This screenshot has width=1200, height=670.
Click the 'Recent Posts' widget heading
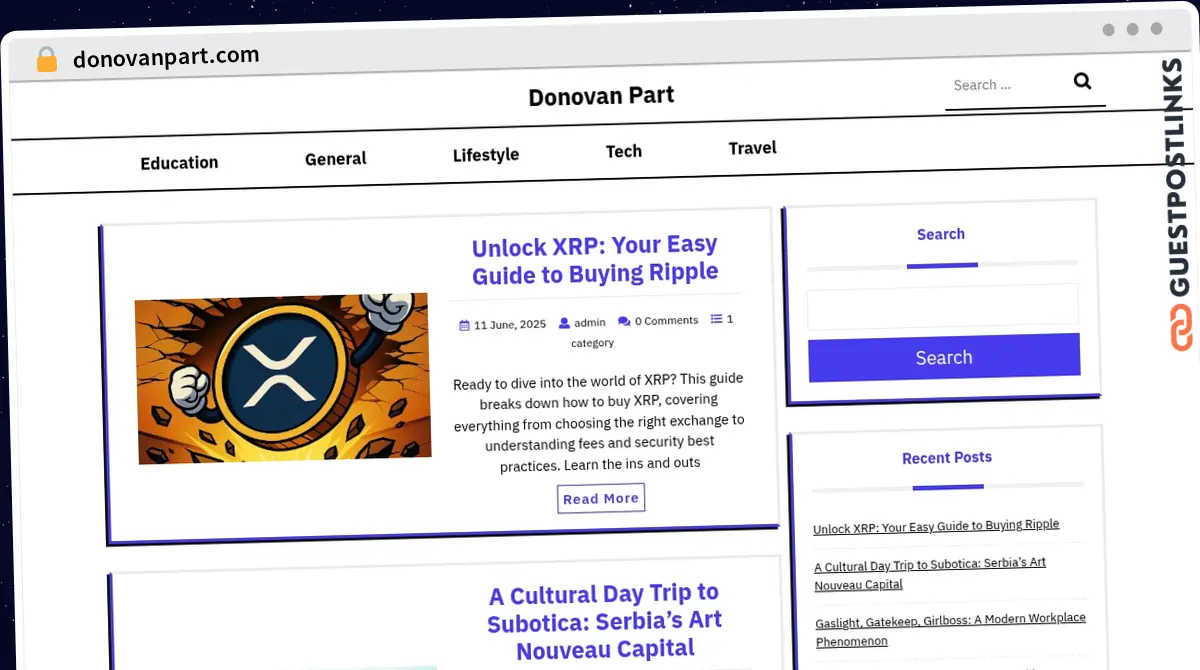947,457
